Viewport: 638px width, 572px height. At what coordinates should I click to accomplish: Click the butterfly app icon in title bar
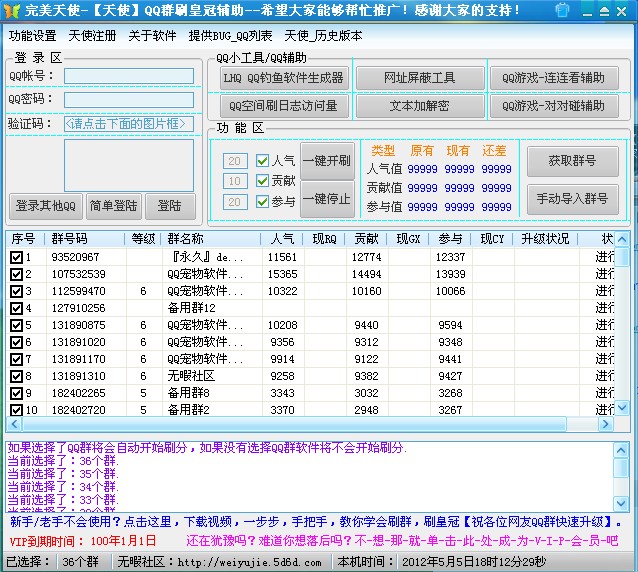tap(11, 11)
